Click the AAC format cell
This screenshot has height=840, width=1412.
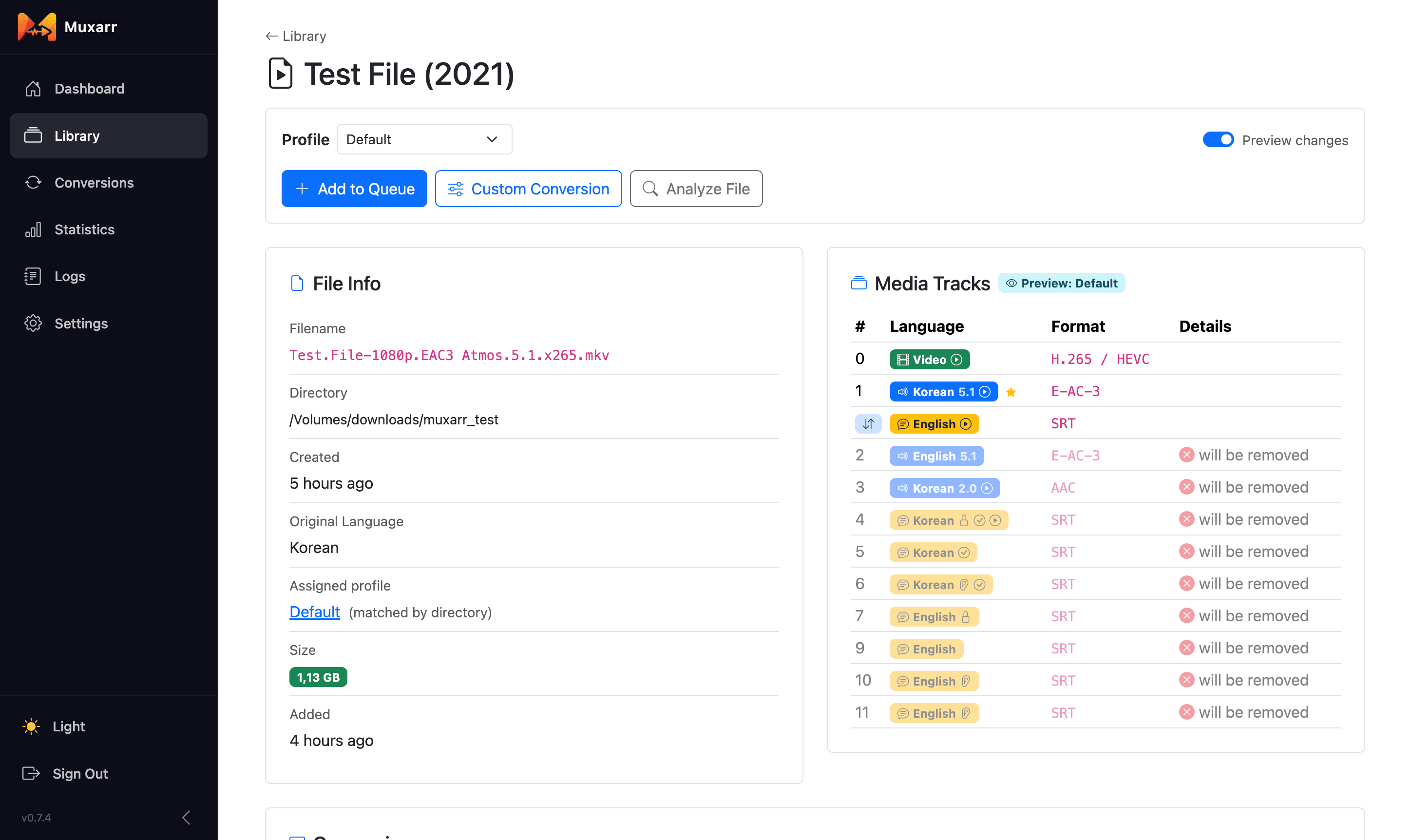tap(1063, 488)
